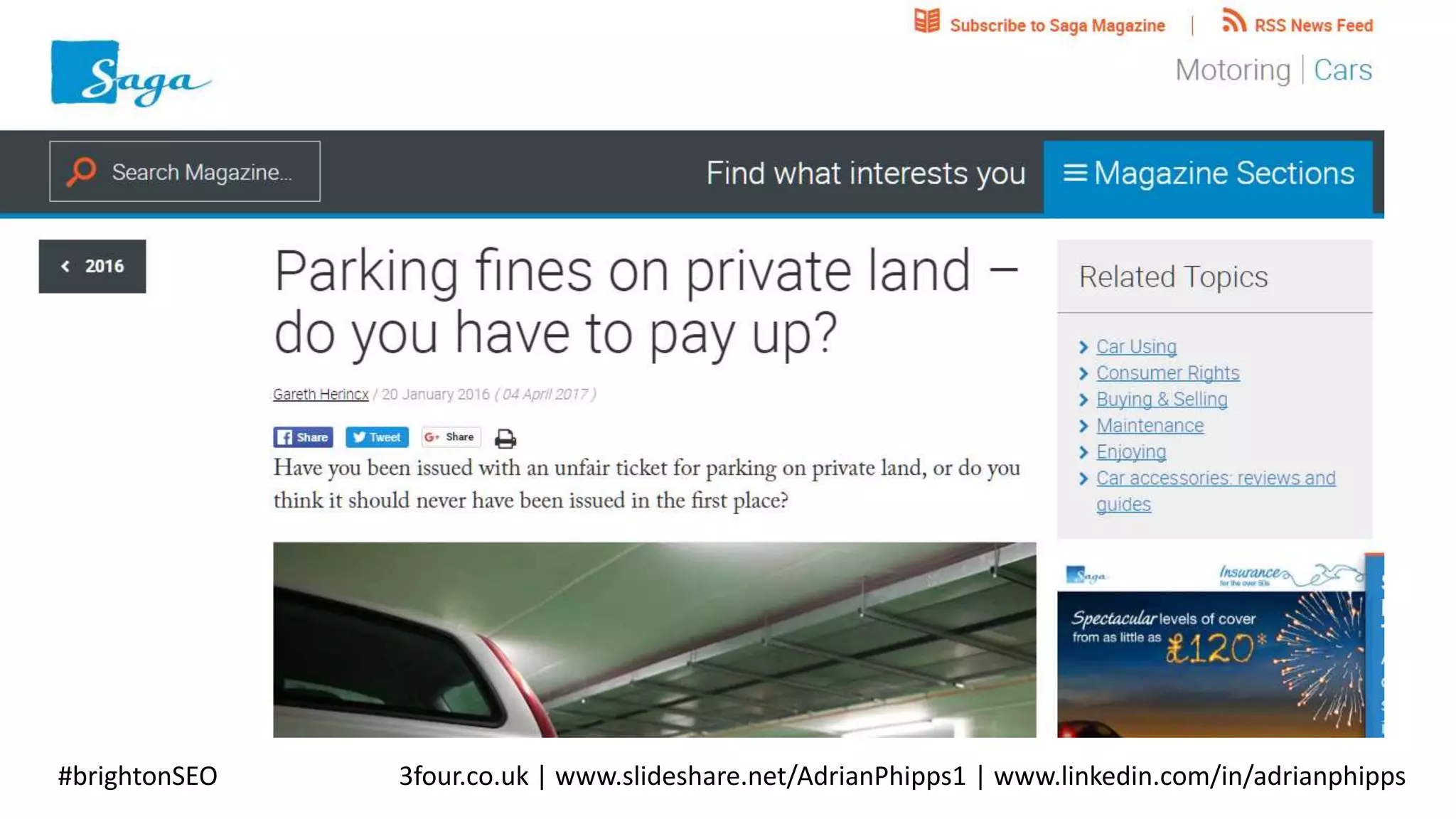Viewport: 1456px width, 819px height.
Task: Share the article on Facebook
Action: (x=303, y=437)
